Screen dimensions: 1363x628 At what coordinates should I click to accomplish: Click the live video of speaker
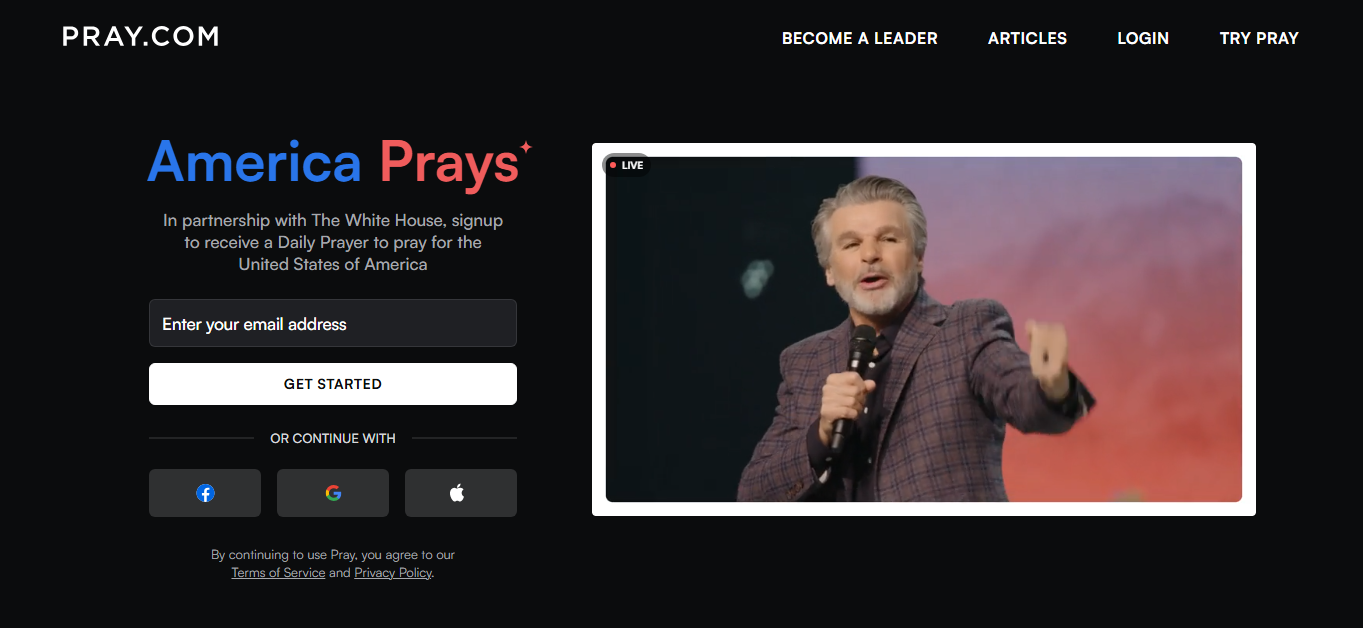924,329
